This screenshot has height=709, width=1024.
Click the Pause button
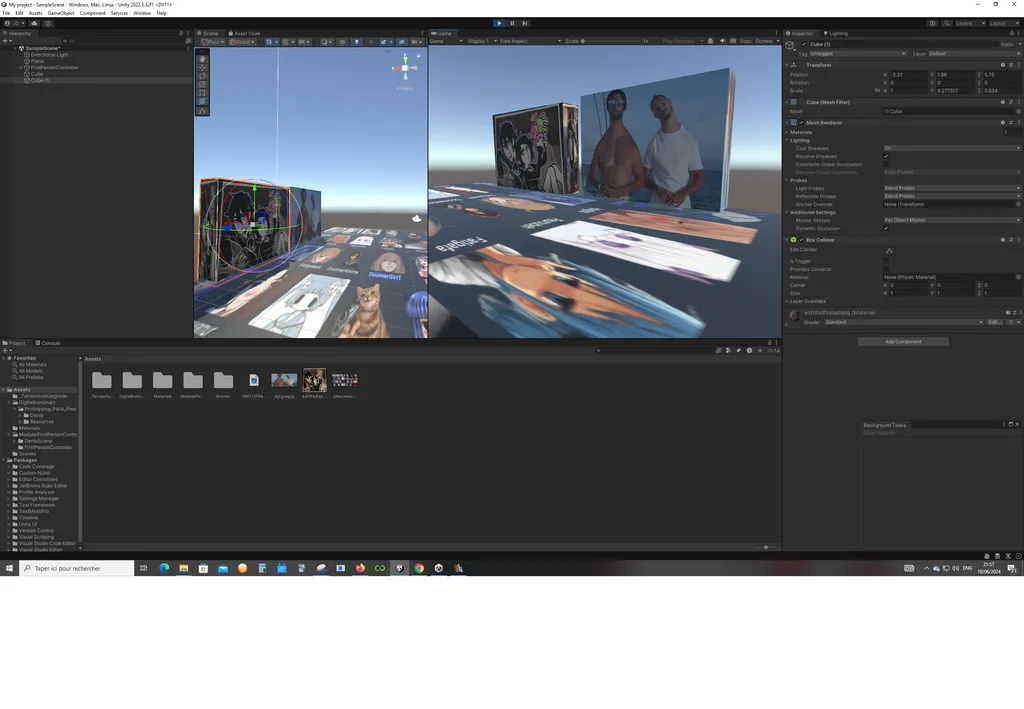click(512, 23)
